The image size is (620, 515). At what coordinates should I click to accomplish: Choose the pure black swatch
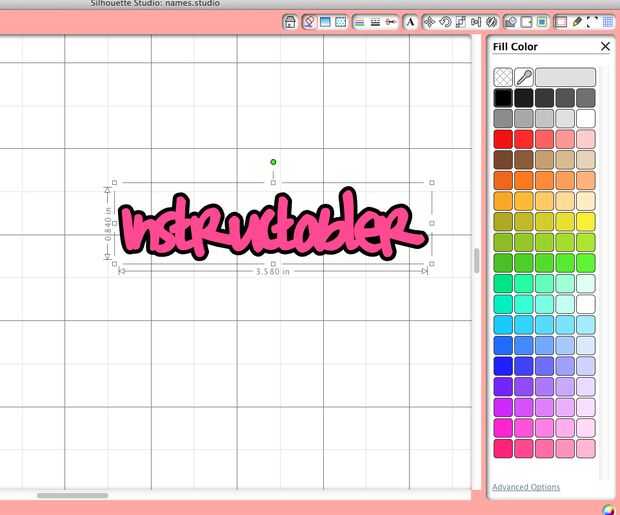click(503, 98)
